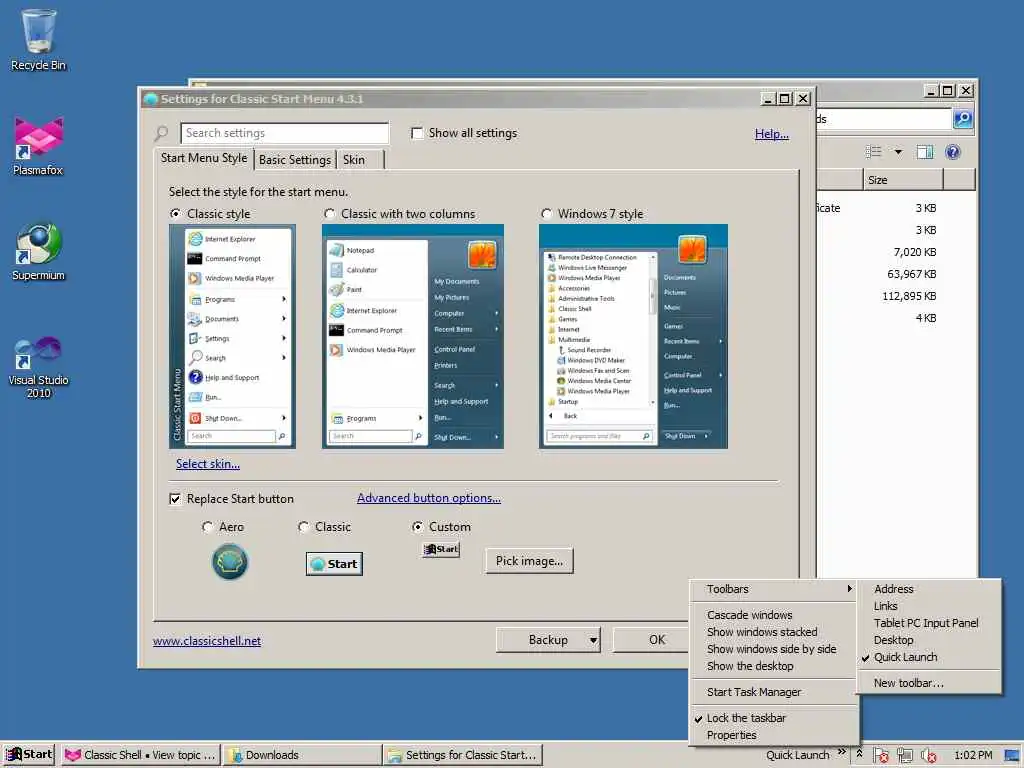The height and width of the screenshot is (768, 1024).
Task: Open the Visual Studio 2010 shortcut
Action: [x=39, y=366]
